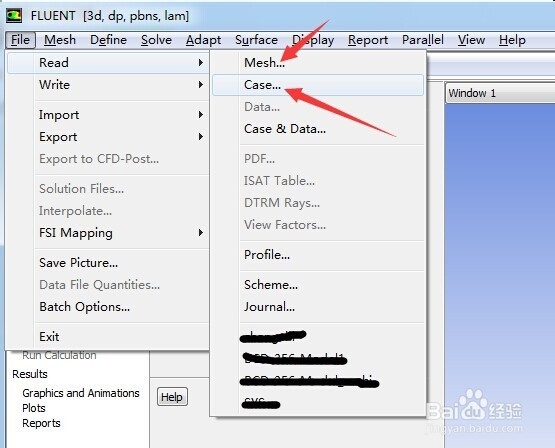Expand the Write submenu arrow
This screenshot has height=448, width=555.
(201, 85)
